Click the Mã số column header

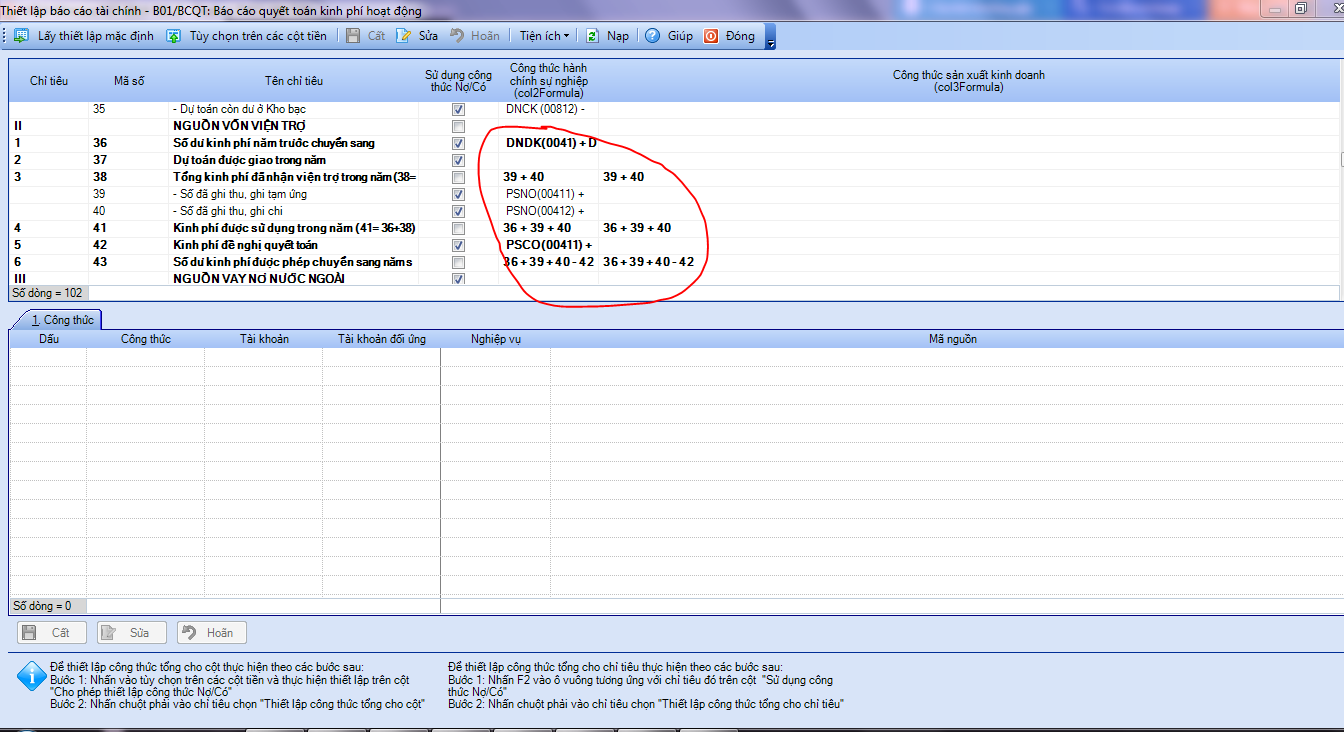pos(129,80)
